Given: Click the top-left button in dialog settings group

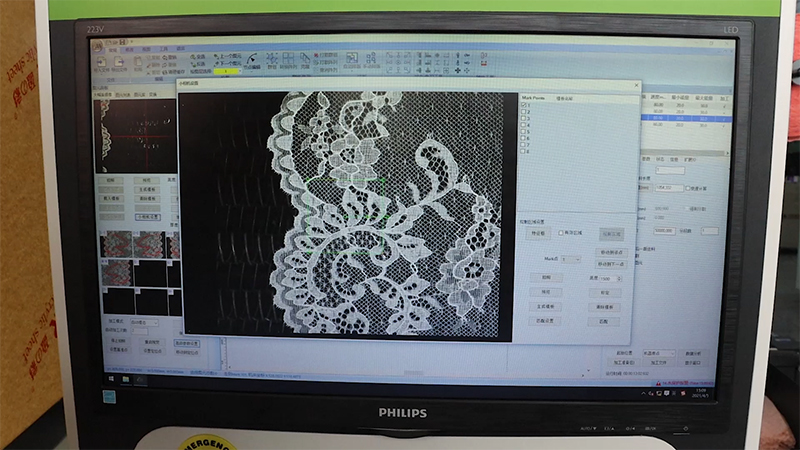Looking at the screenshot, I should [537, 232].
